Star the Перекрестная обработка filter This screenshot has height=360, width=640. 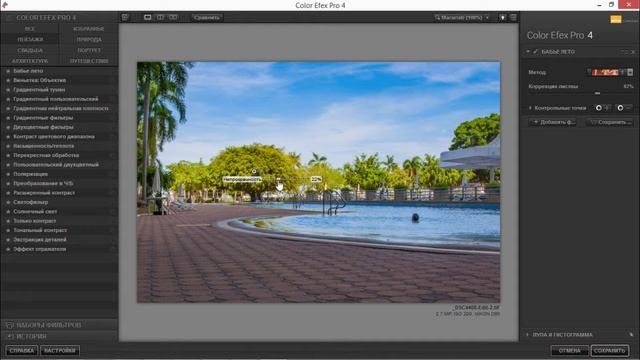click(x=8, y=156)
